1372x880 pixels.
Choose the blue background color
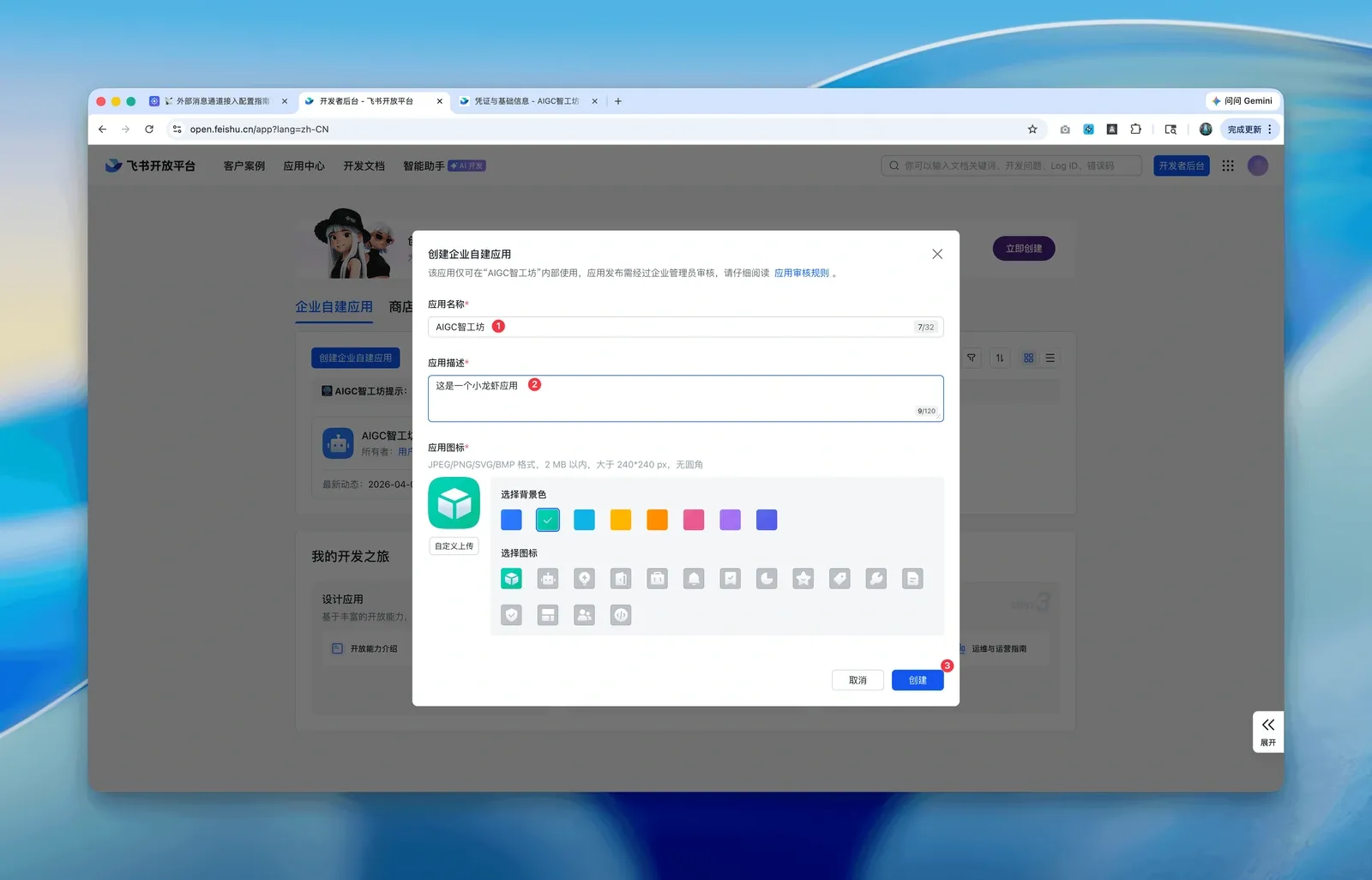point(511,520)
